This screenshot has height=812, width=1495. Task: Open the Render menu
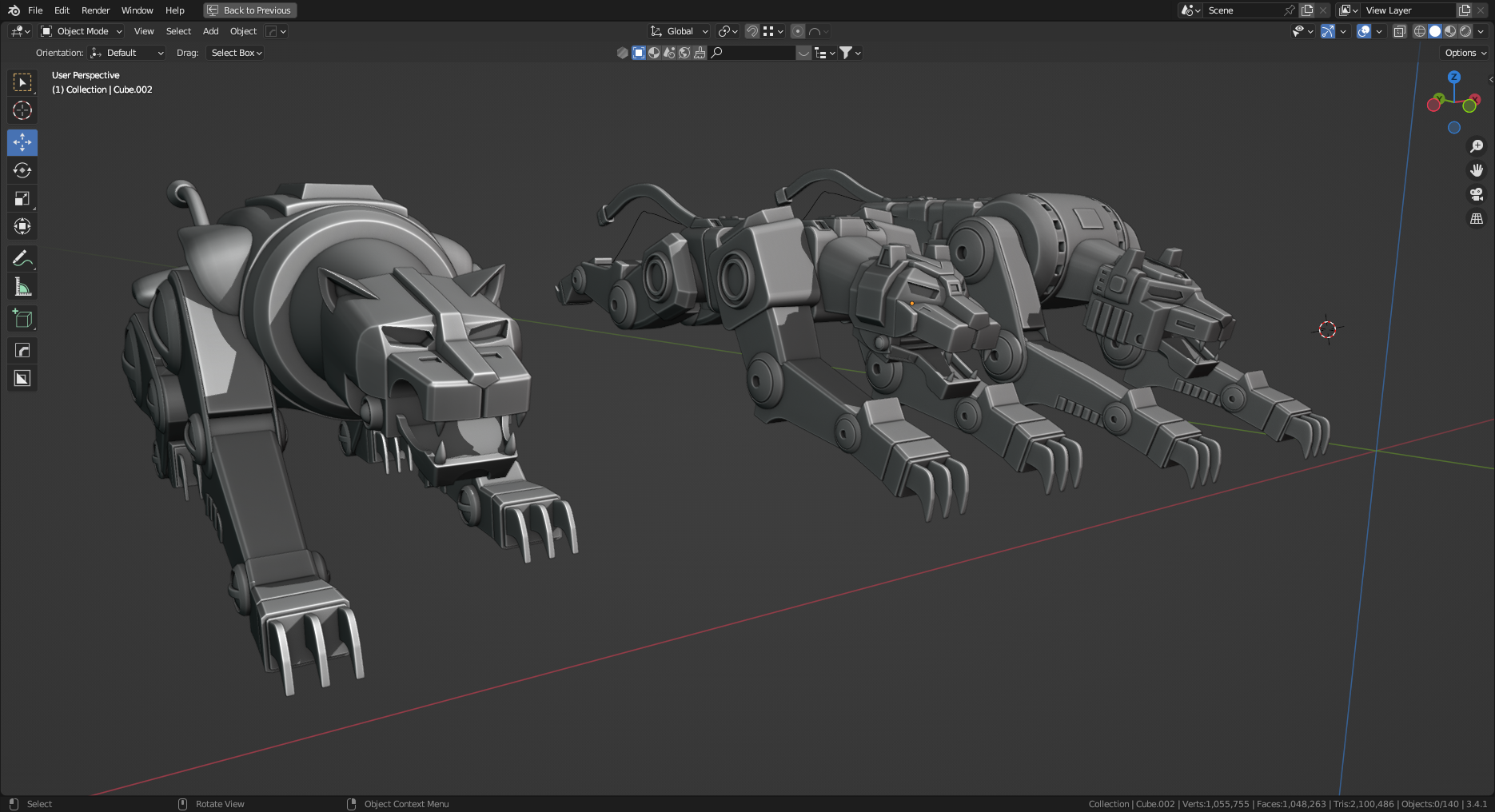point(95,10)
